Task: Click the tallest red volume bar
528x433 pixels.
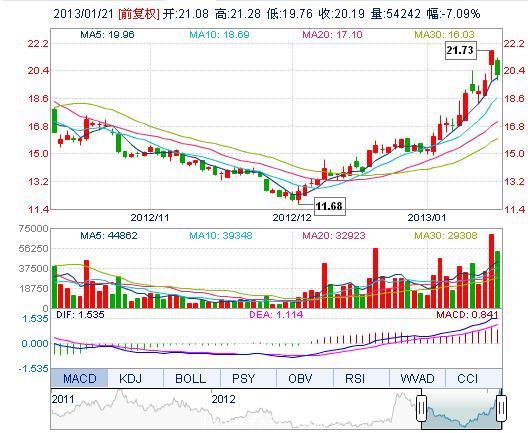Action: pos(491,271)
